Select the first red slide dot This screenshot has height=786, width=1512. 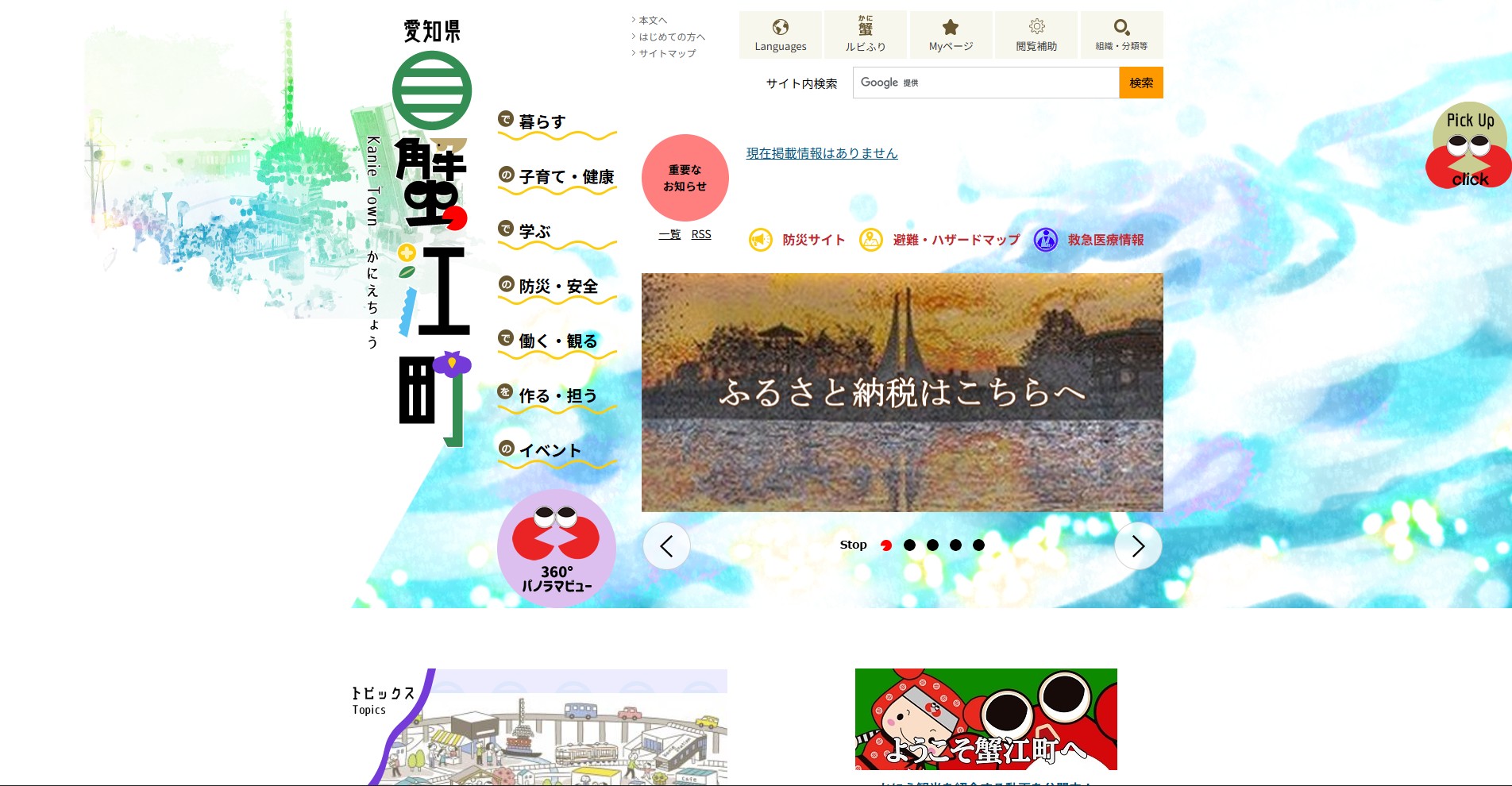tap(886, 545)
